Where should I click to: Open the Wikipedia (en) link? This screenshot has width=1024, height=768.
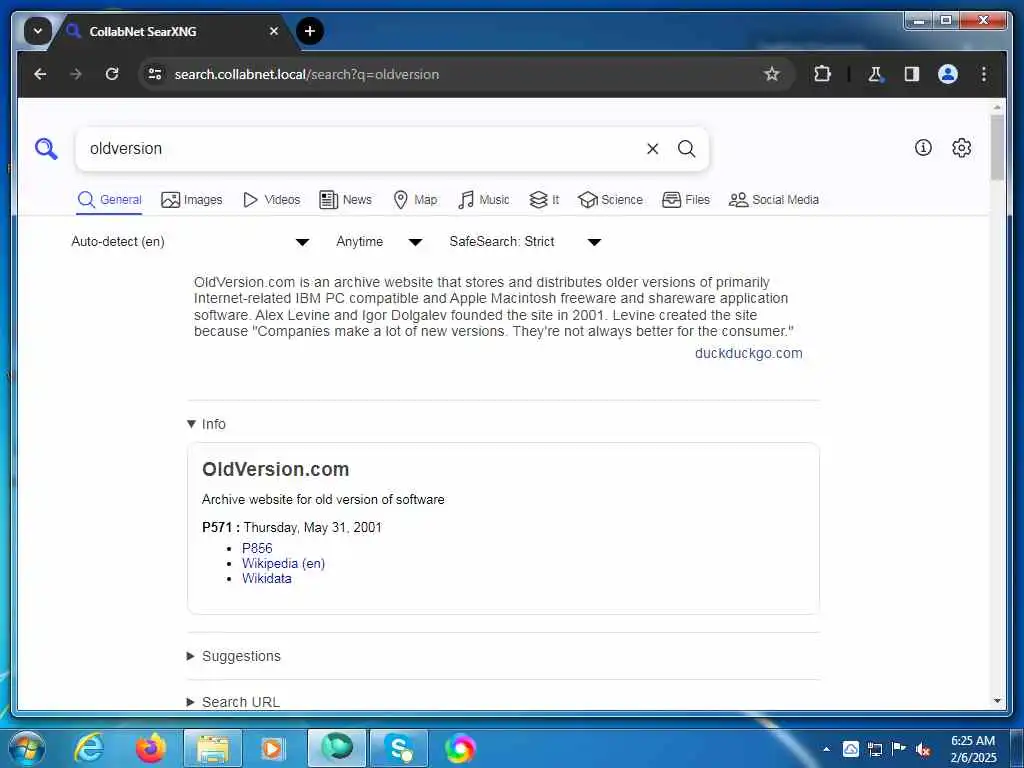[x=283, y=564]
